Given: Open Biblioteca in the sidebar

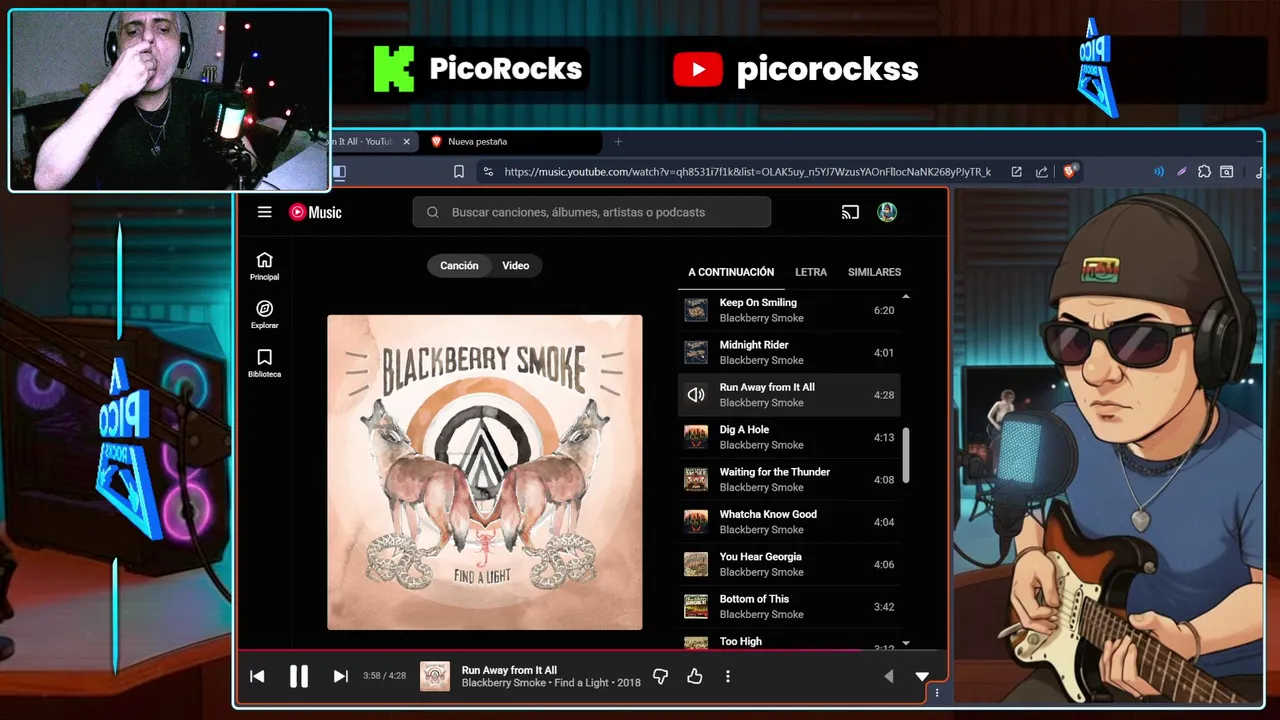Looking at the screenshot, I should 264,363.
